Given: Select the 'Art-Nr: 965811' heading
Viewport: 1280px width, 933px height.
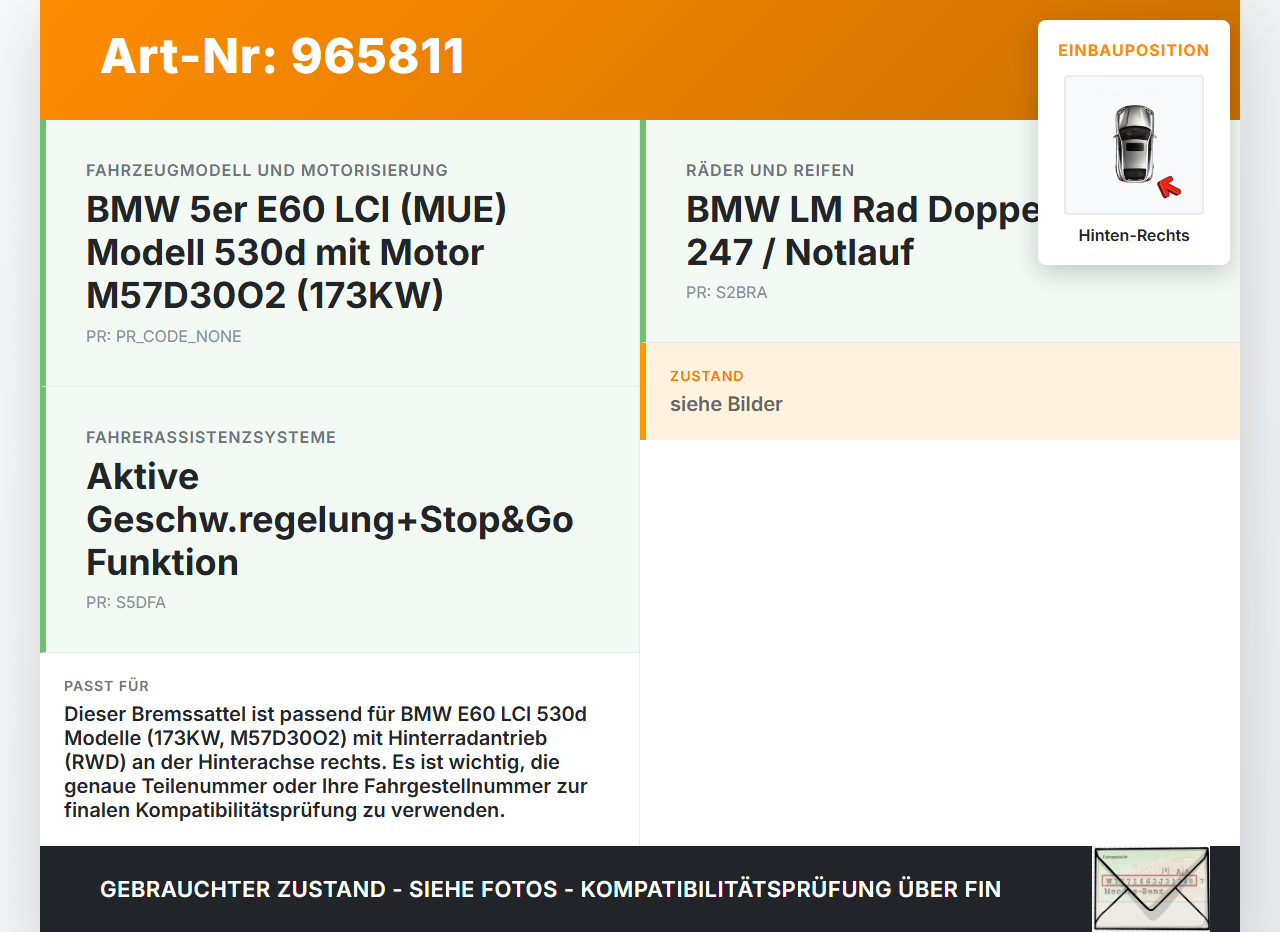Looking at the screenshot, I should point(283,56).
